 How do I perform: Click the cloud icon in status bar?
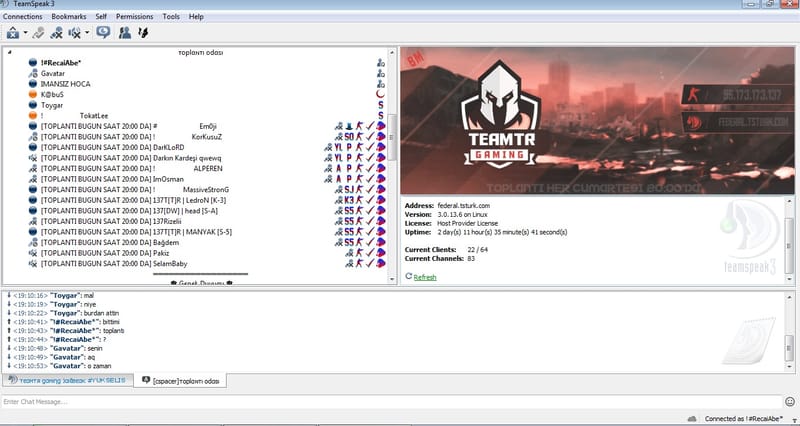tap(692, 419)
